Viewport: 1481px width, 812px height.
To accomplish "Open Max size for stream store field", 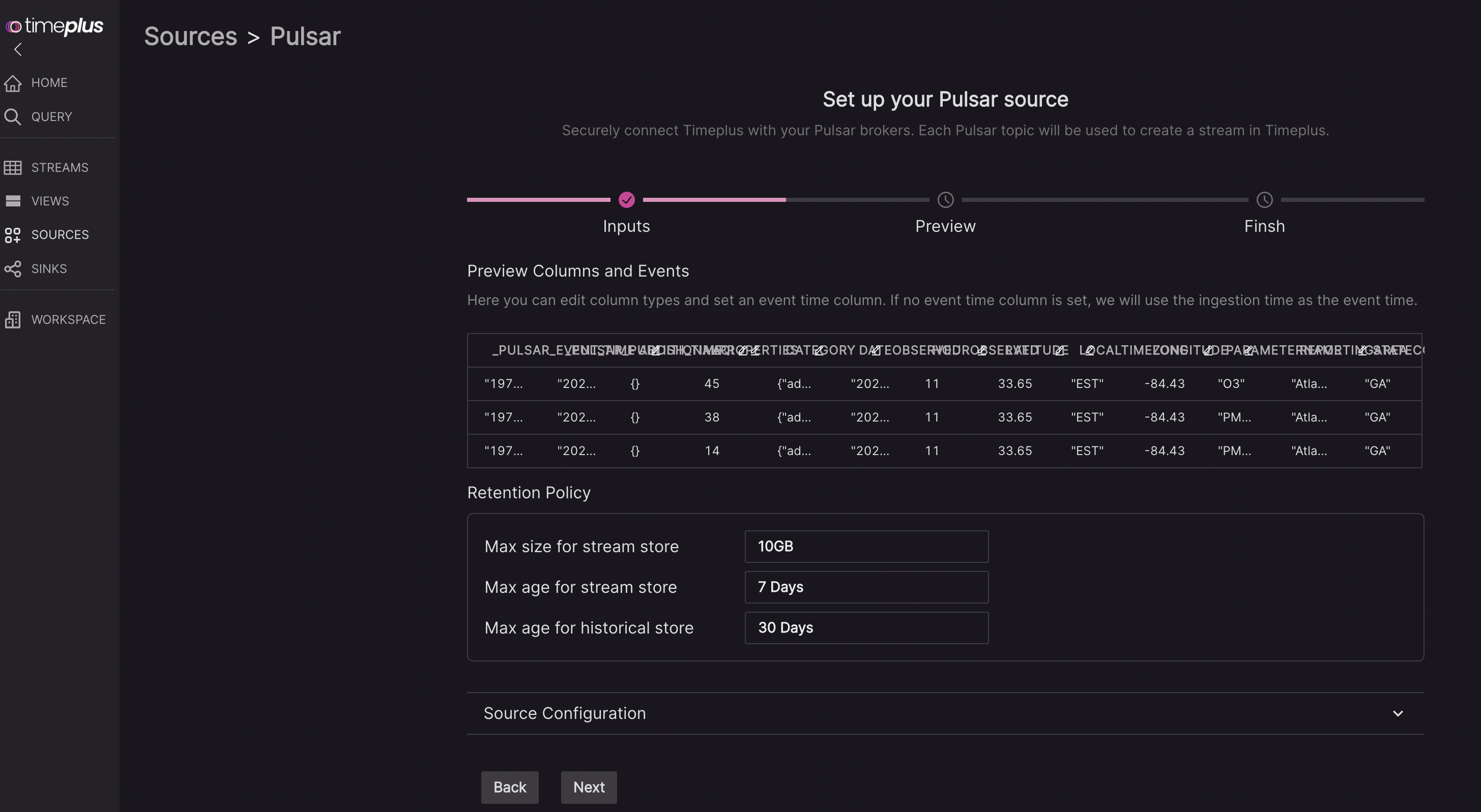I will click(x=866, y=547).
